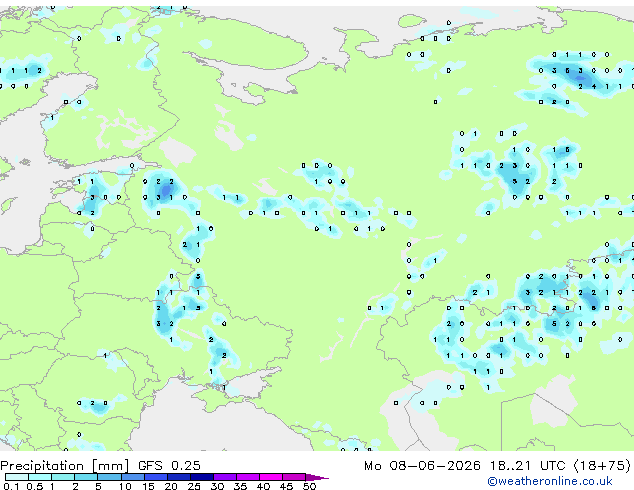Select the 5–10 mm legend color
The image size is (634, 490).
109,477
